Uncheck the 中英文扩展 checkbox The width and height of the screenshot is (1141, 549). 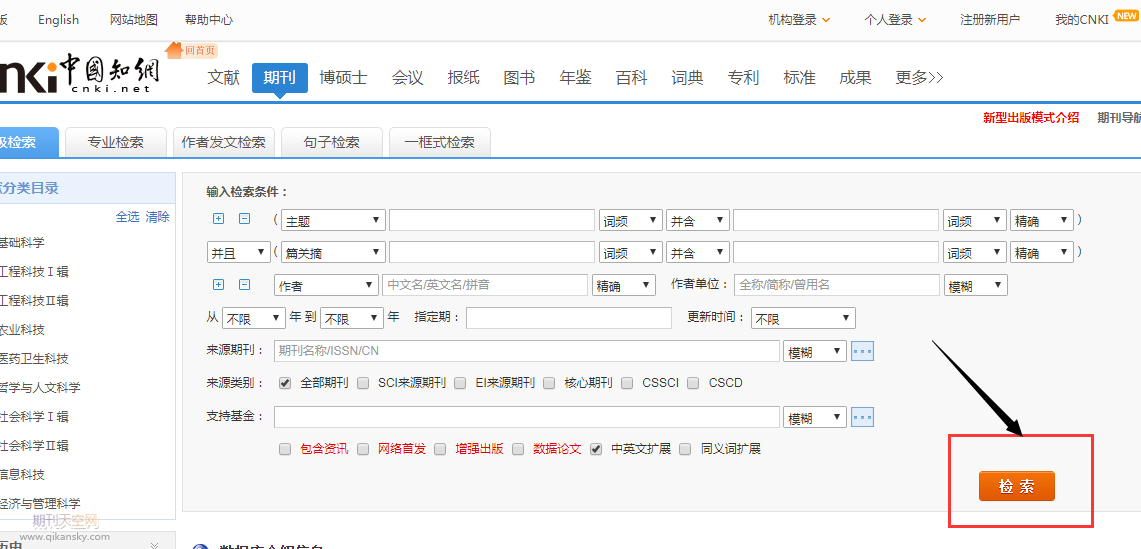(597, 449)
